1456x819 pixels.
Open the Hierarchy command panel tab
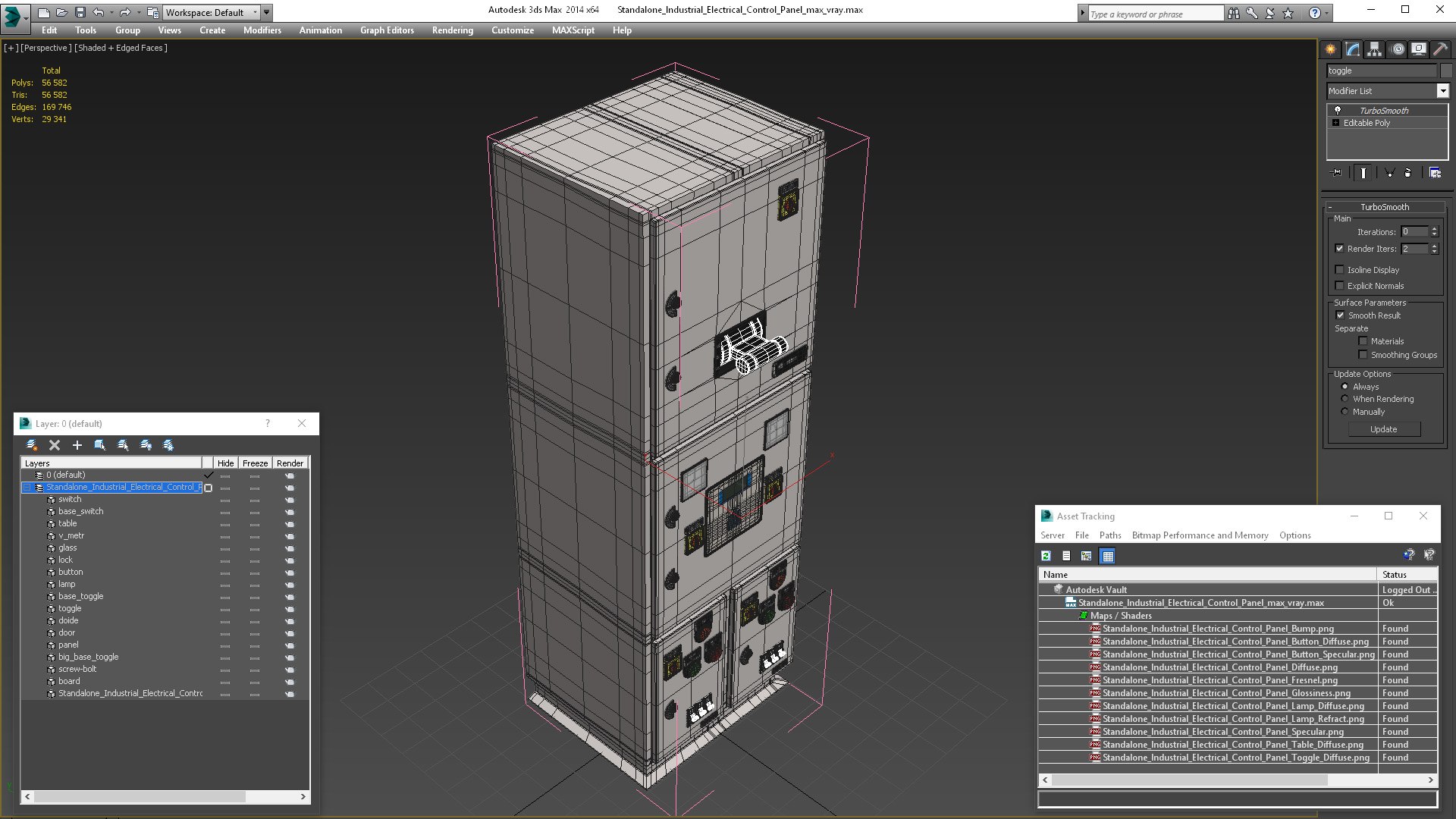(x=1374, y=49)
